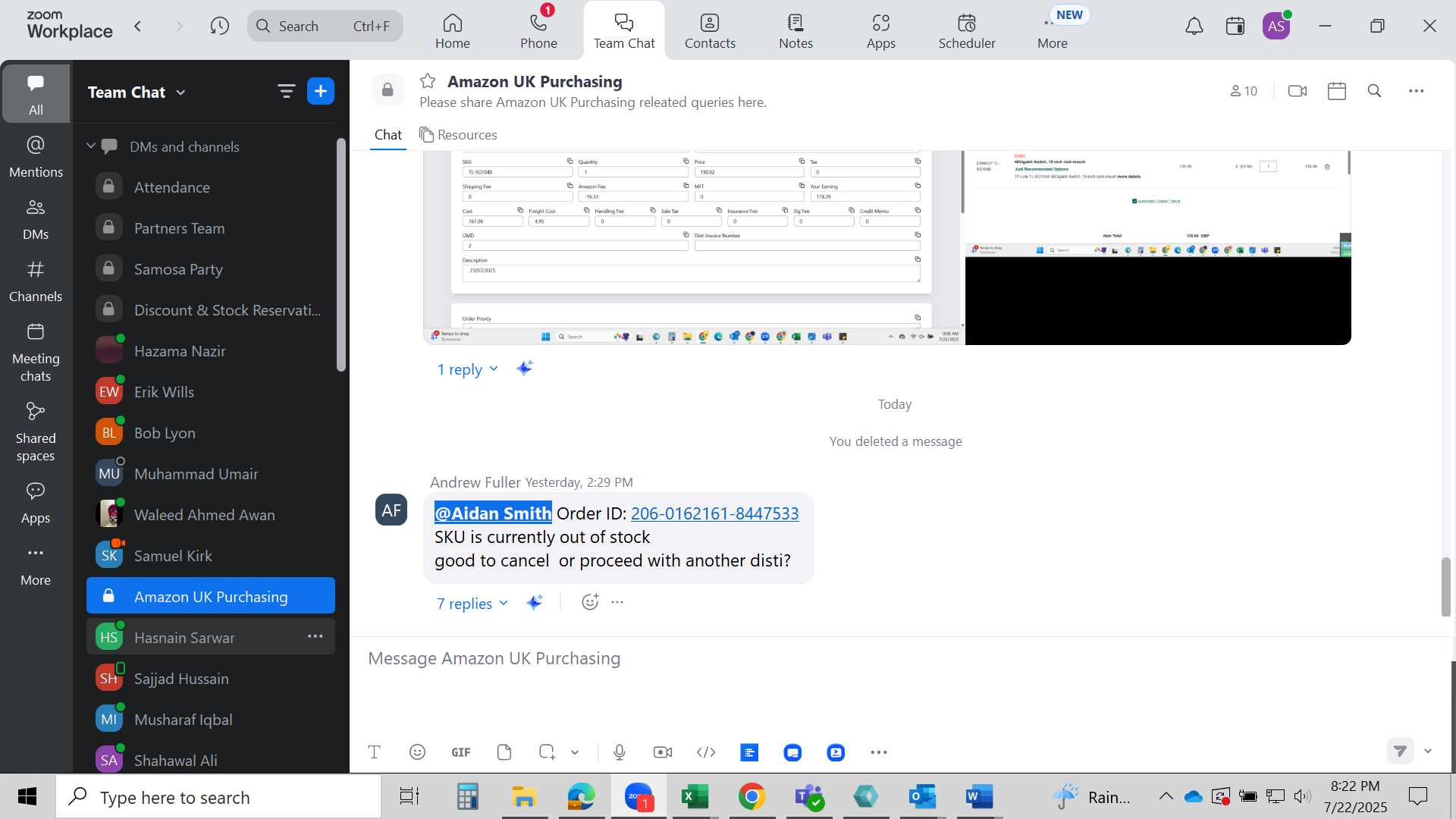This screenshot has height=819, width=1456.
Task: Open Shared spaces in sidebar
Action: pyautogui.click(x=36, y=432)
